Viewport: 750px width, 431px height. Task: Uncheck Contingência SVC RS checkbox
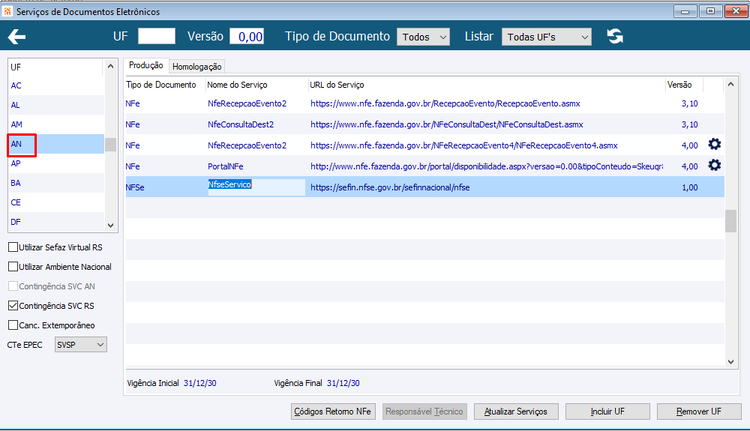[x=13, y=306]
